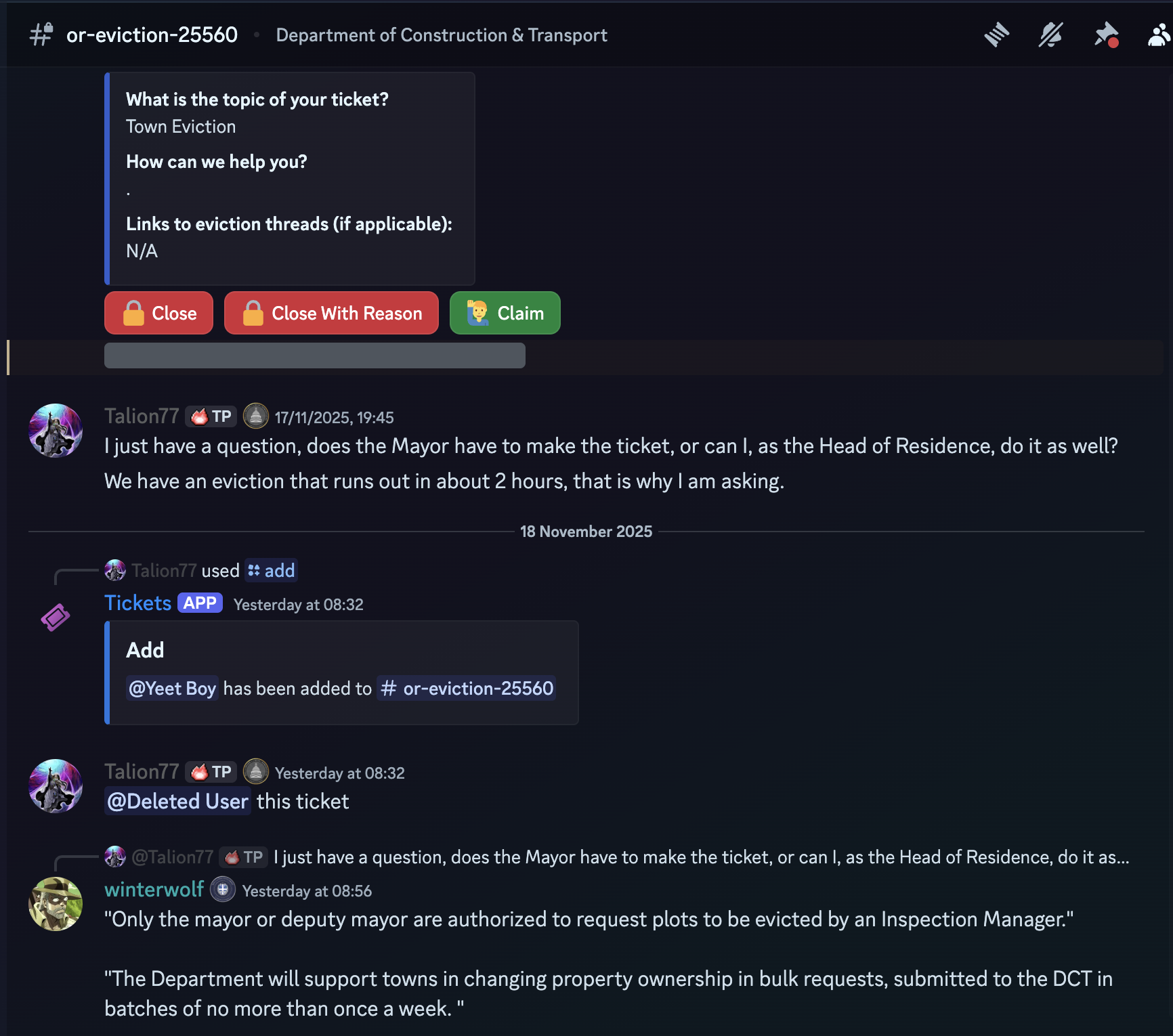1173x1036 pixels.
Task: Click the Tickets app avatar icon
Action: click(56, 618)
